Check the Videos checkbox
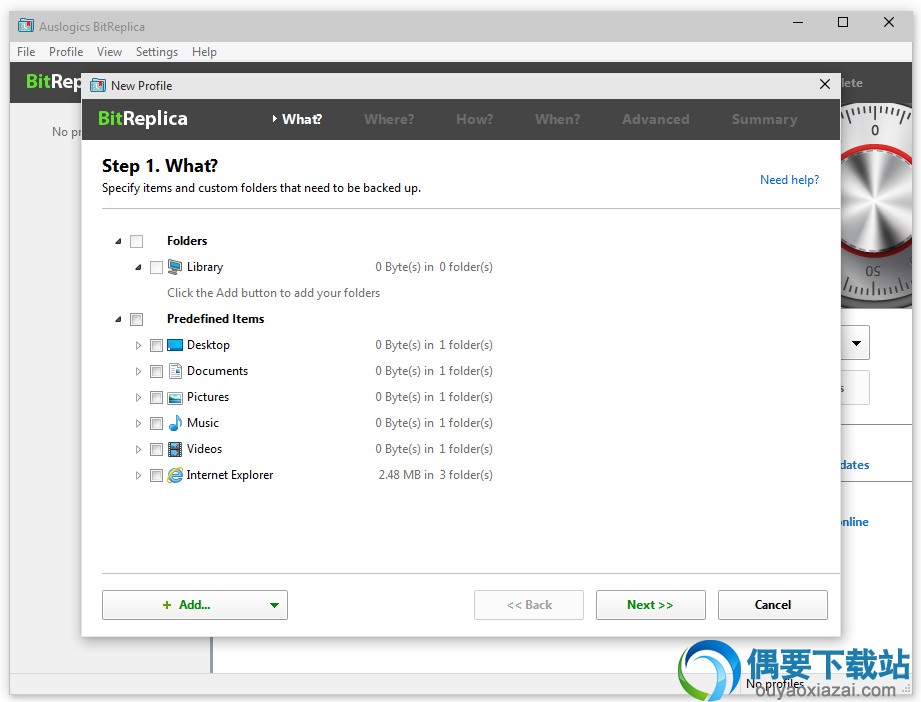Viewport: 921px width, 702px height. [156, 449]
